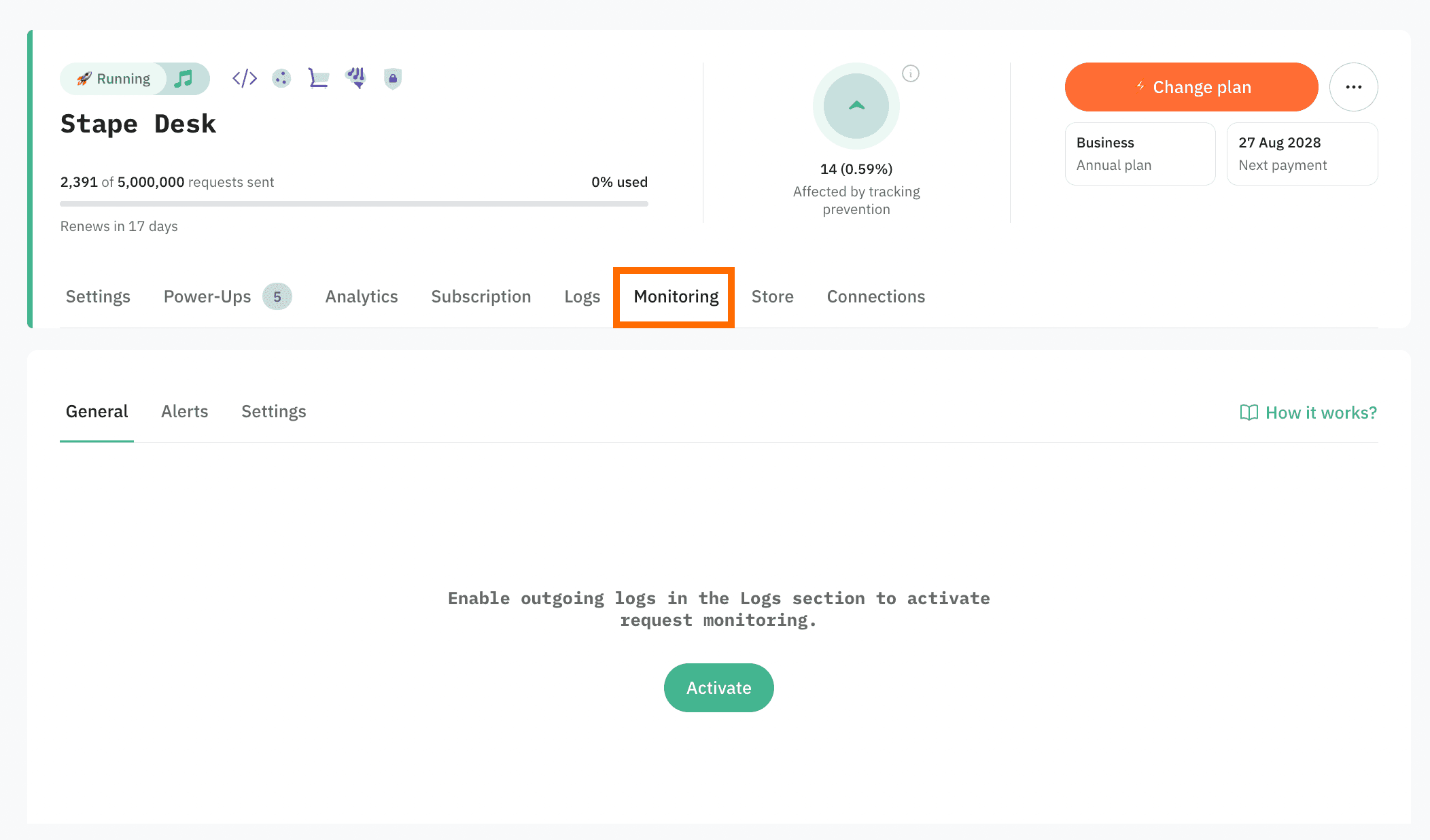Switch to the Logs tab
The height and width of the screenshot is (840, 1430).
click(x=582, y=296)
